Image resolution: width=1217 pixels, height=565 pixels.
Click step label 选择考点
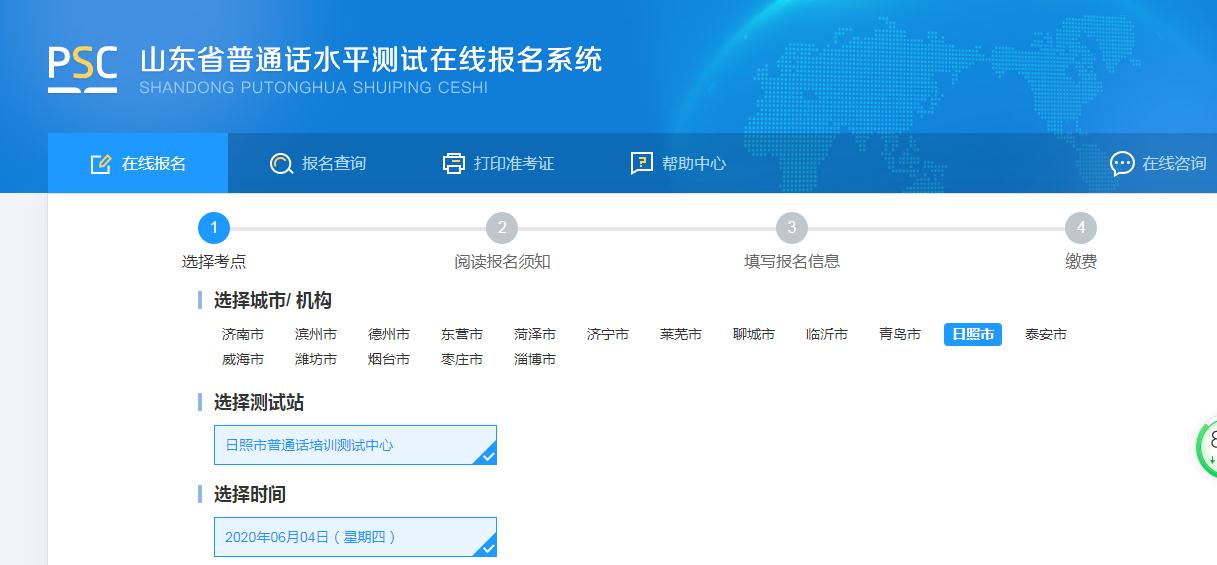(214, 262)
